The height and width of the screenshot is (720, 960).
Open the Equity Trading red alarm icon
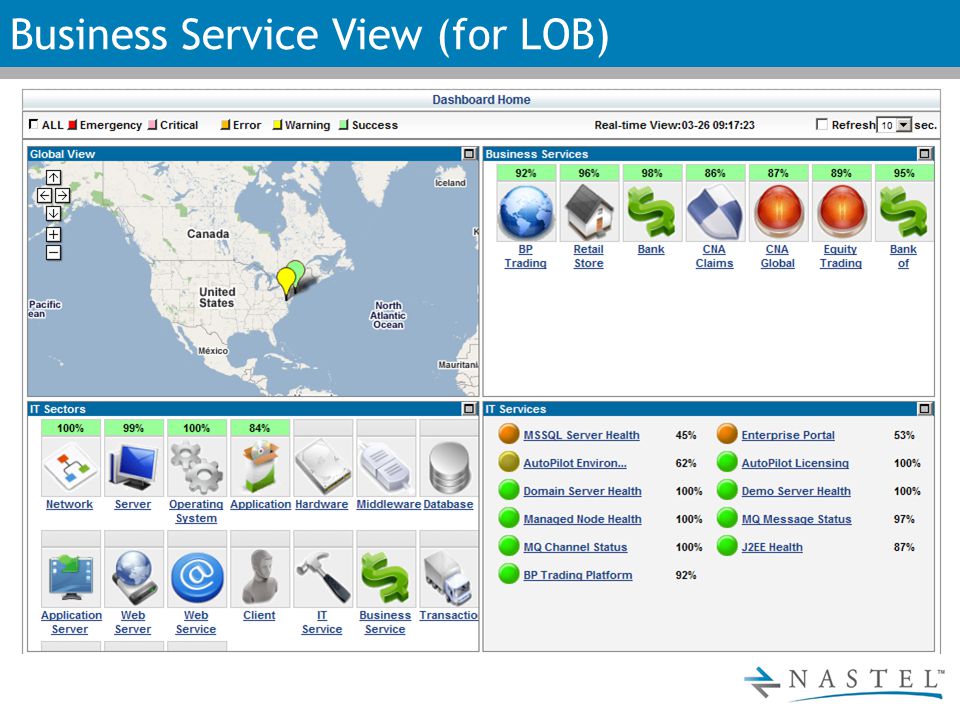[841, 212]
